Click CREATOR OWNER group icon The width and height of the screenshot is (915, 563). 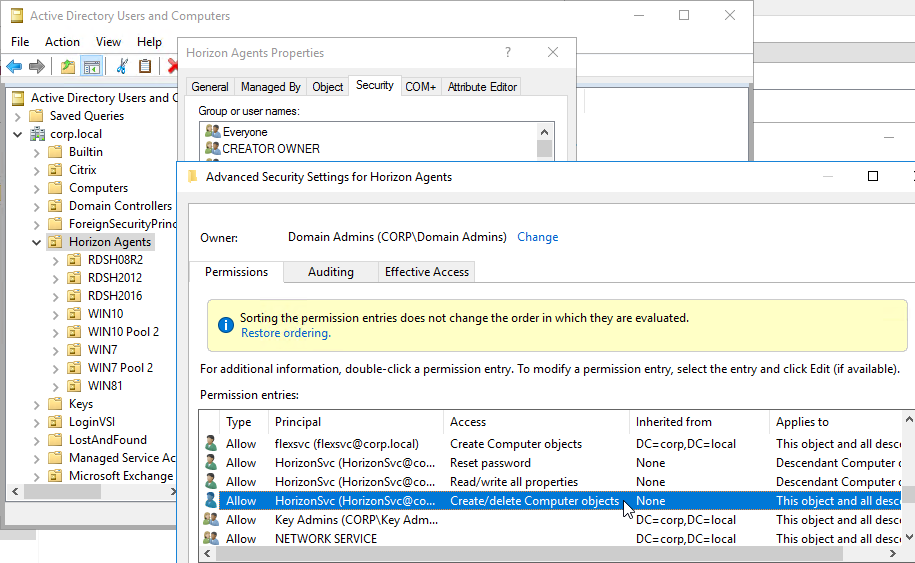pos(212,148)
